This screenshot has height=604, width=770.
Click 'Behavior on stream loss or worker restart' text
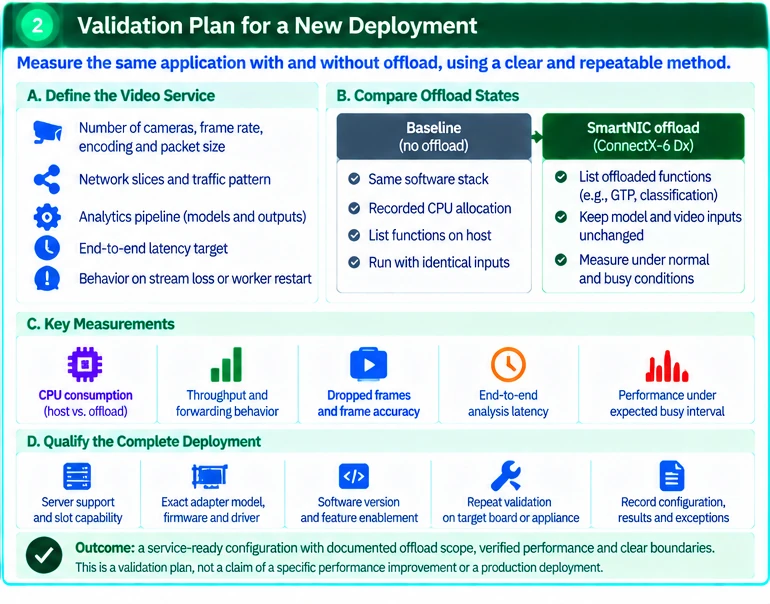pyautogui.click(x=195, y=278)
